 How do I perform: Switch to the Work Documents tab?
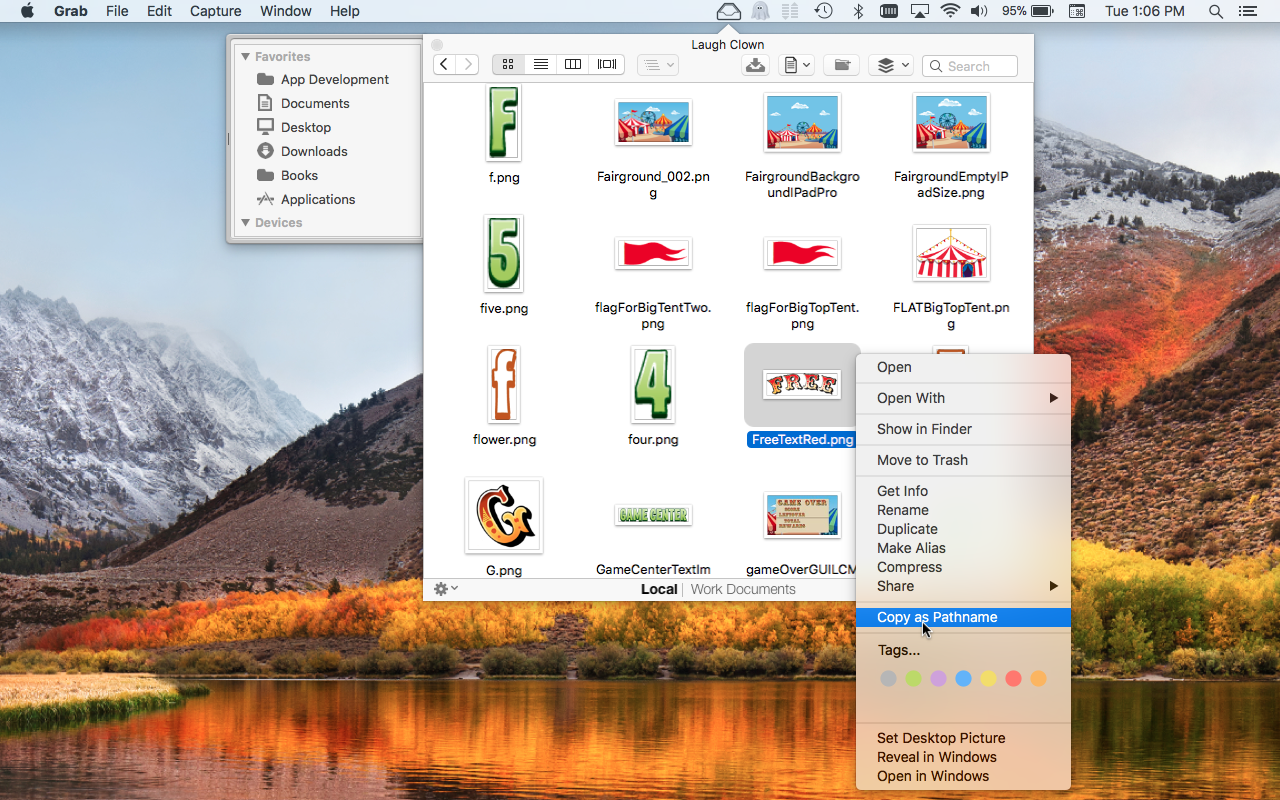[743, 589]
